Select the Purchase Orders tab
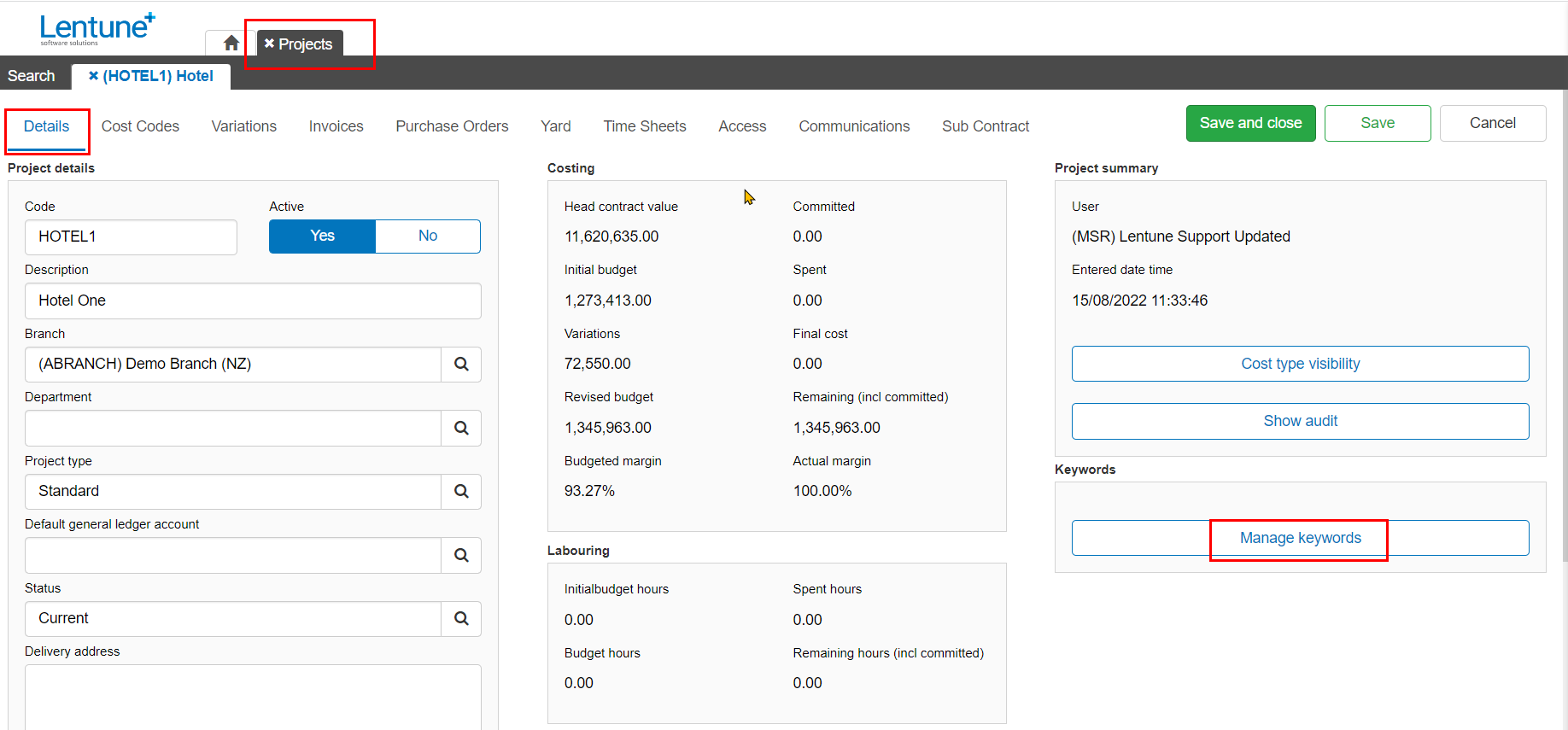The width and height of the screenshot is (1568, 730). click(x=452, y=126)
